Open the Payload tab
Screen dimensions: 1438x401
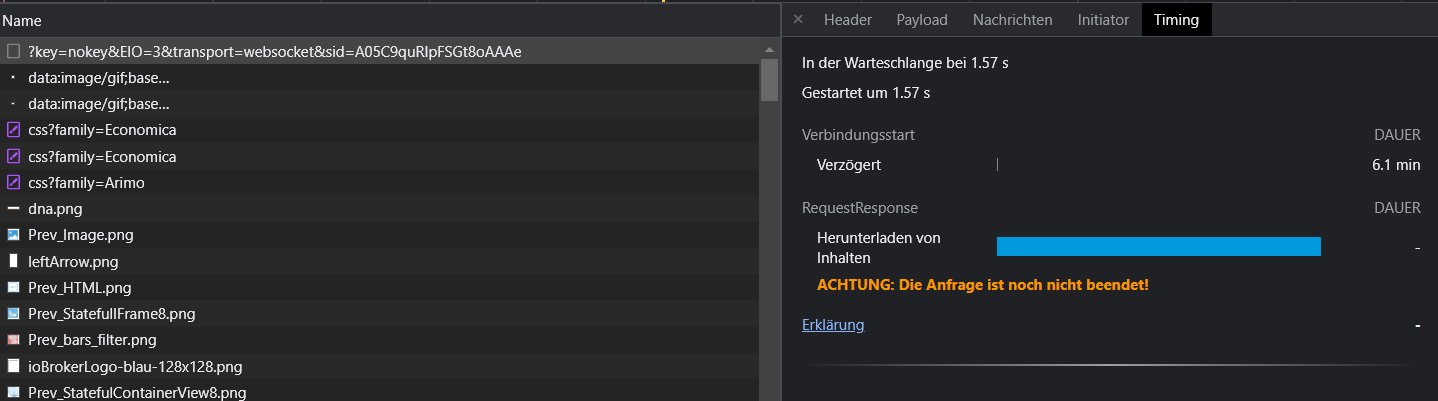coord(922,19)
